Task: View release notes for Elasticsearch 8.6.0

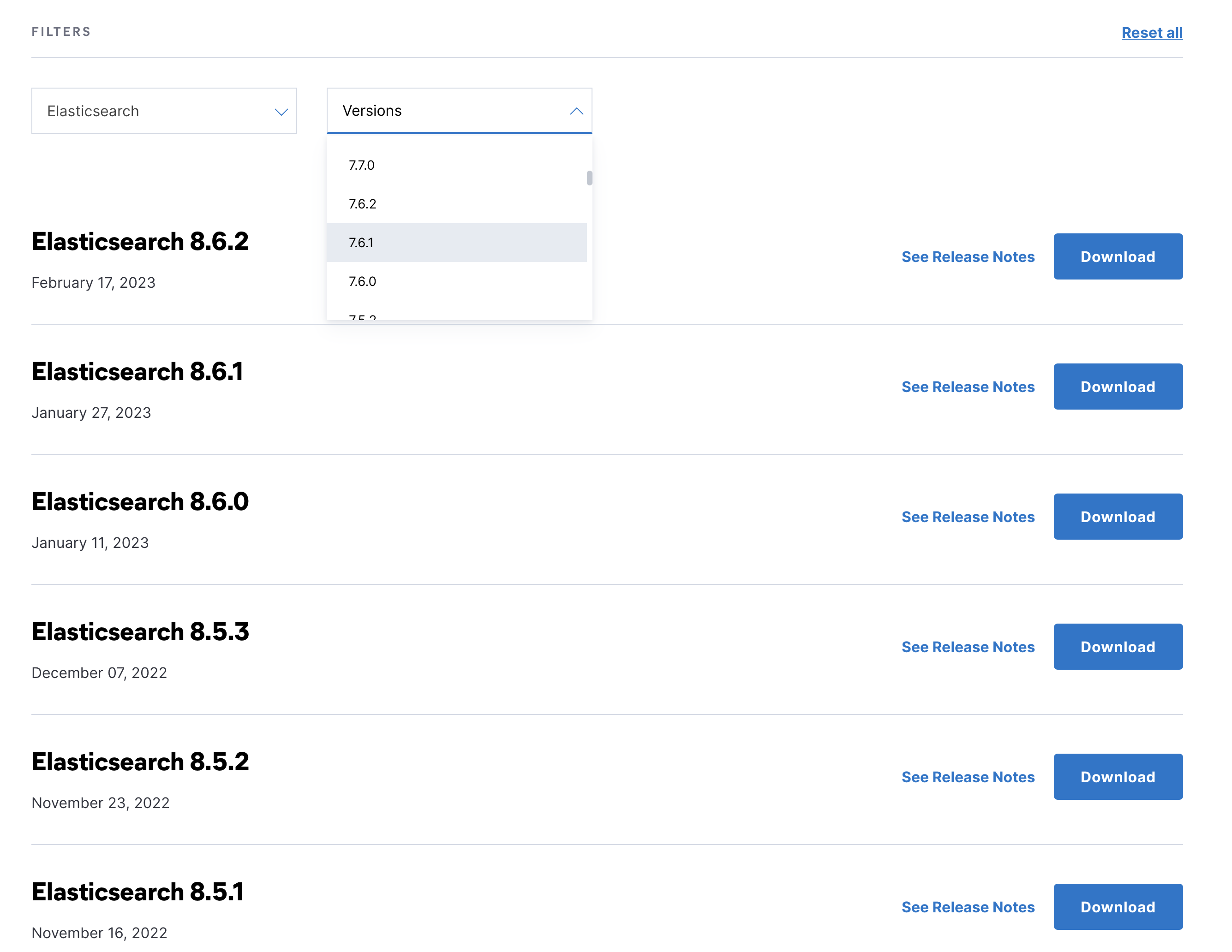Action: [968, 517]
